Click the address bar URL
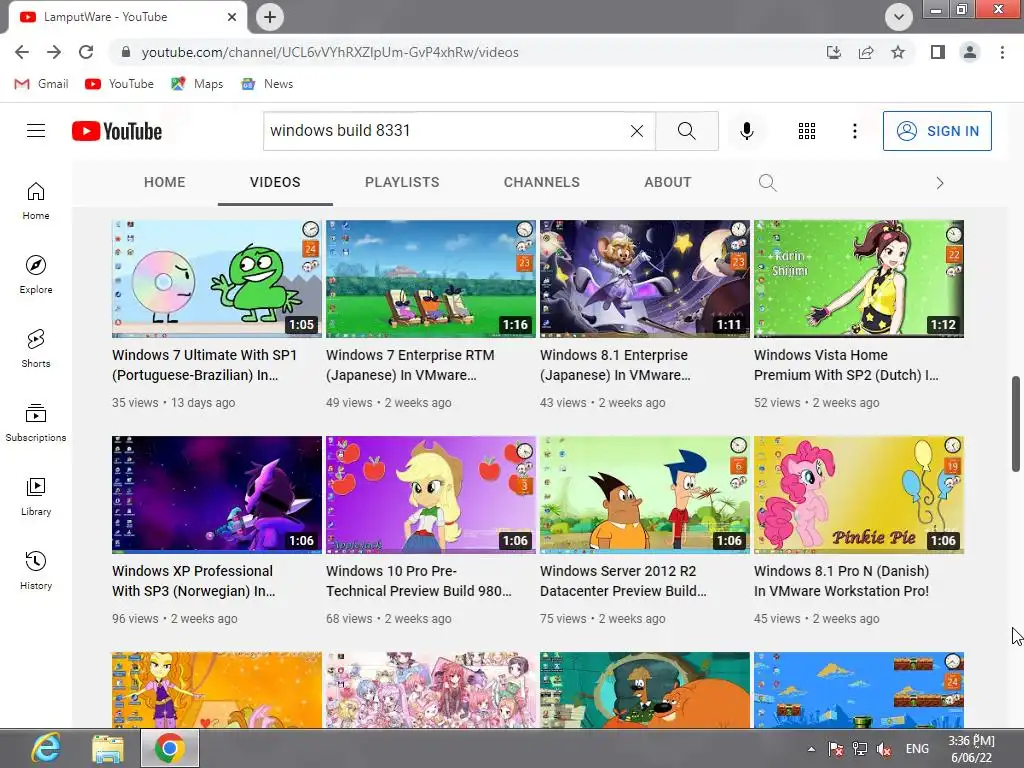The image size is (1024, 768). [x=330, y=52]
